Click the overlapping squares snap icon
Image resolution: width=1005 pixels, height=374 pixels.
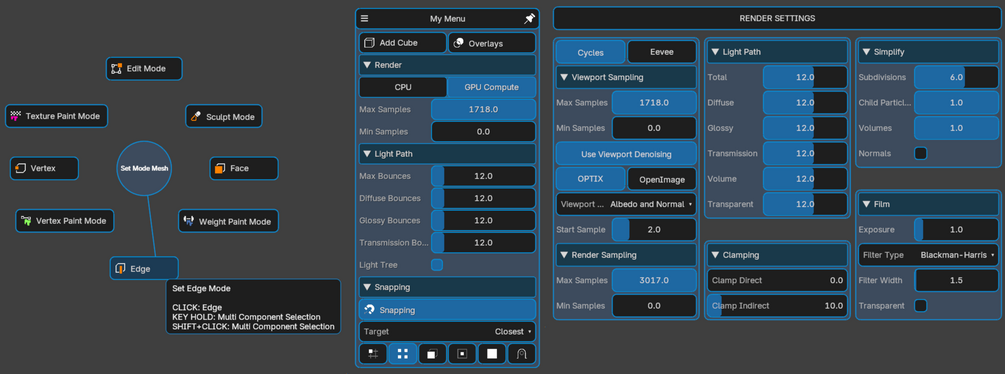[x=432, y=354]
